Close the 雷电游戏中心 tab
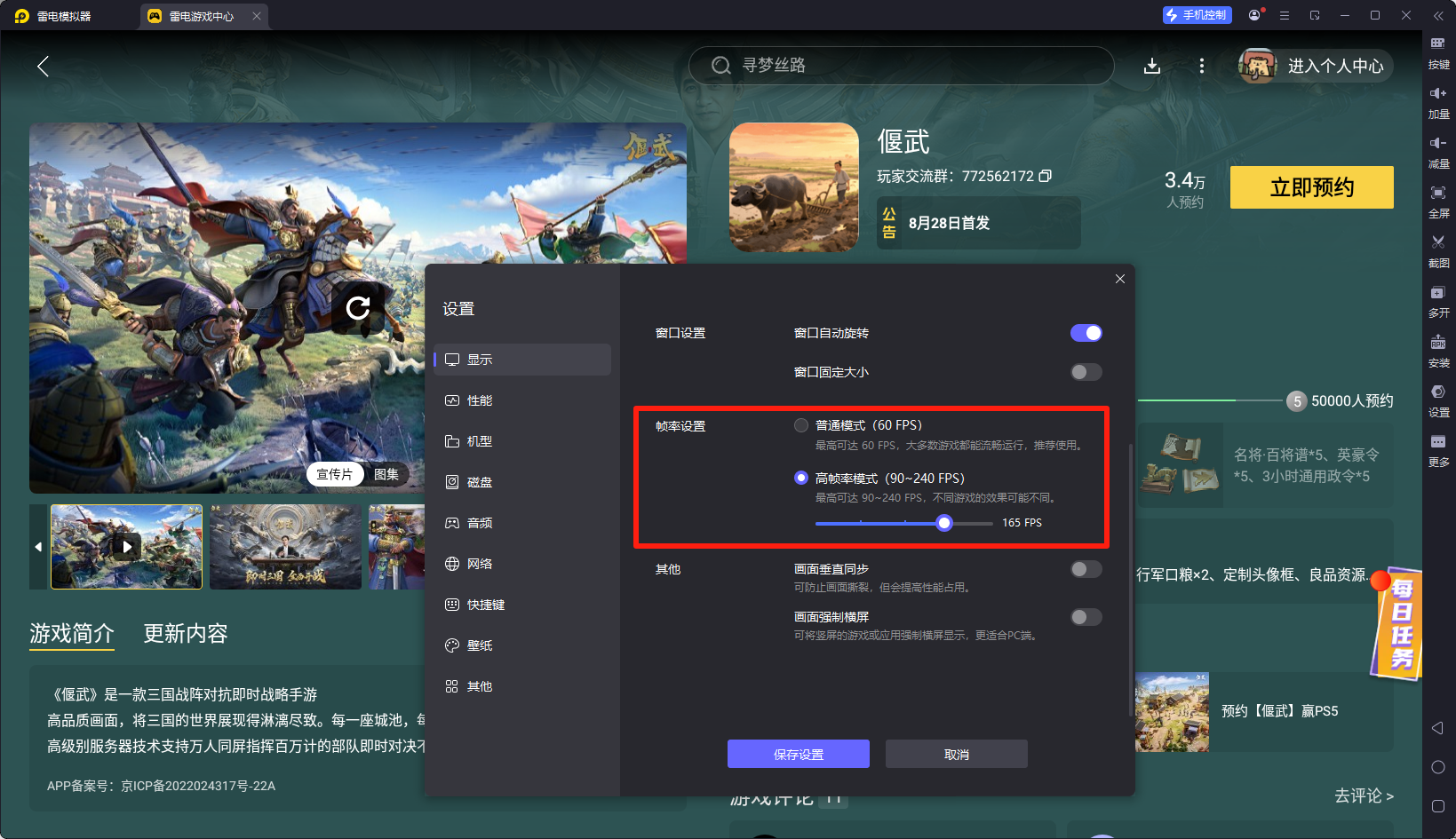 point(257,16)
